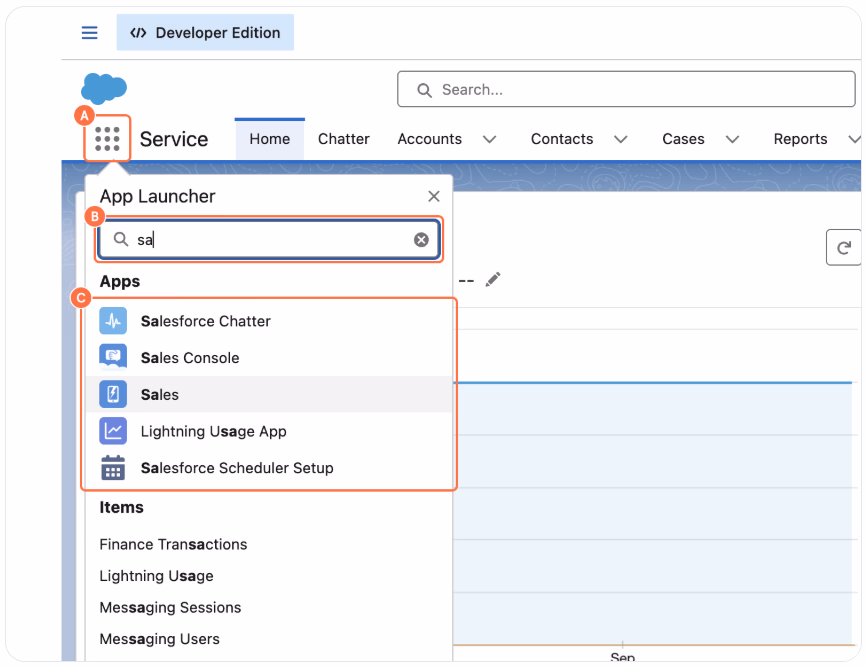This screenshot has width=866, height=666.
Task: Open the Finance Transactions item
Action: (173, 545)
